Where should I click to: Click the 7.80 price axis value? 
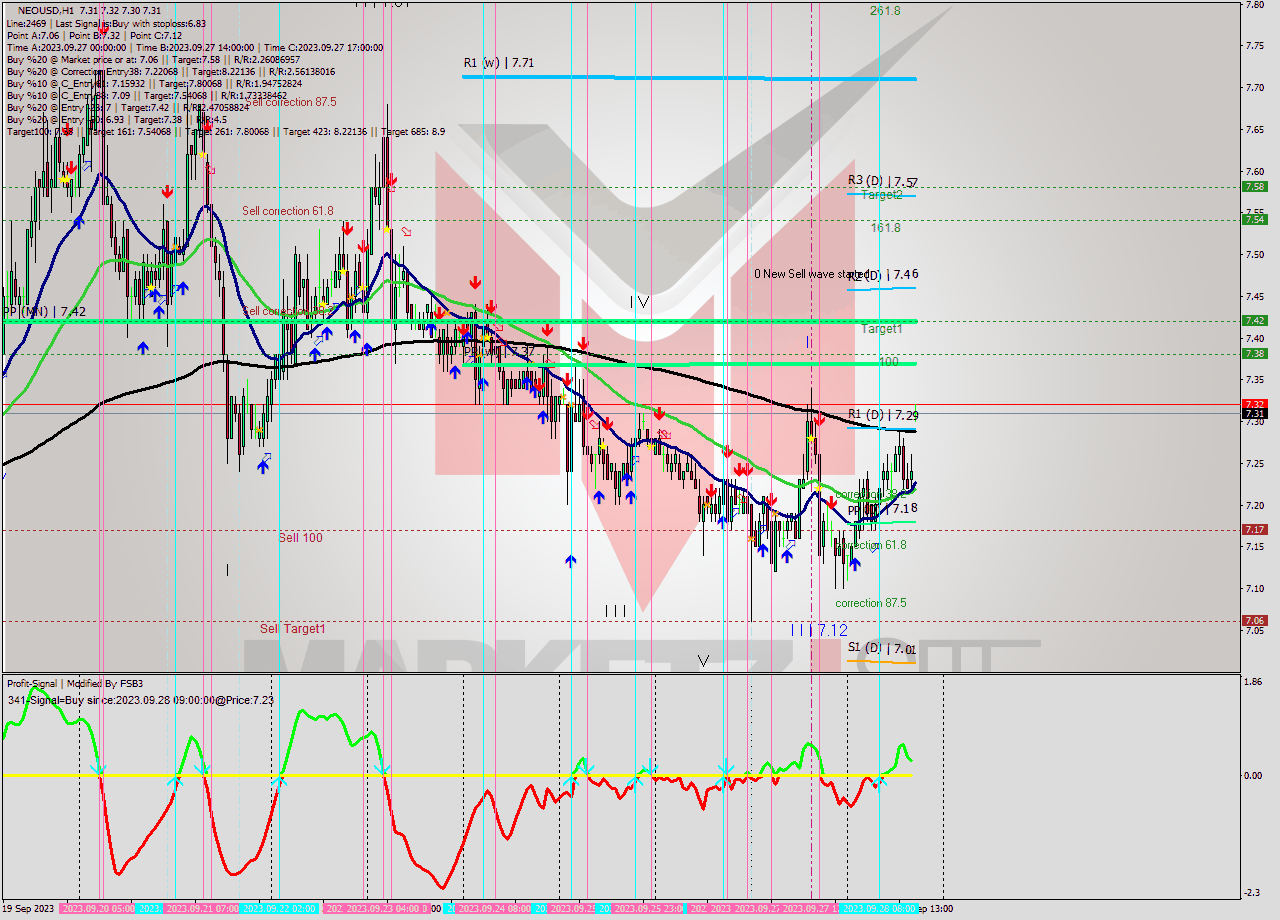(x=1255, y=5)
